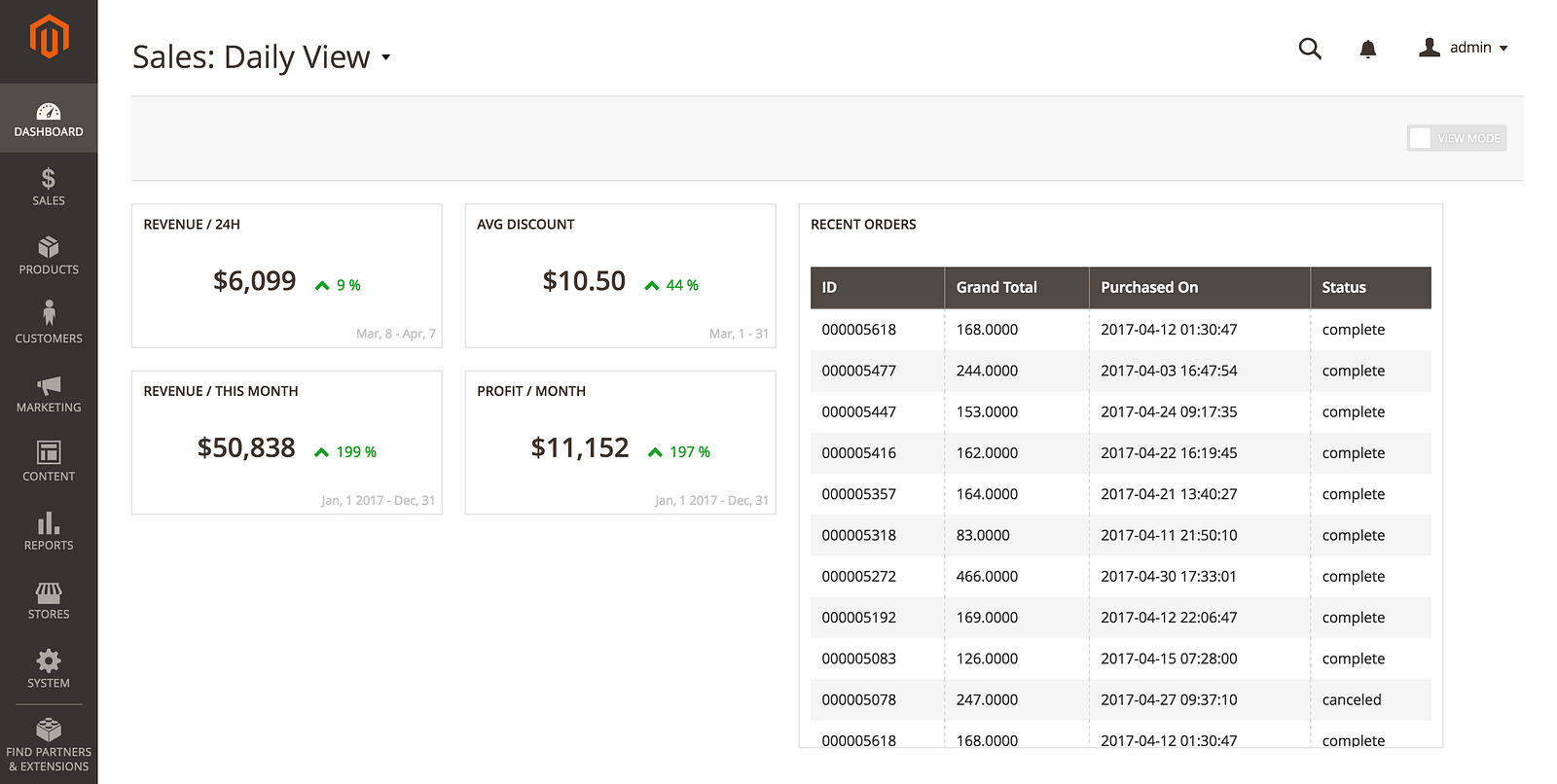Viewport: 1557px width, 784px height.
Task: Open the admin account dropdown
Action: [1464, 48]
